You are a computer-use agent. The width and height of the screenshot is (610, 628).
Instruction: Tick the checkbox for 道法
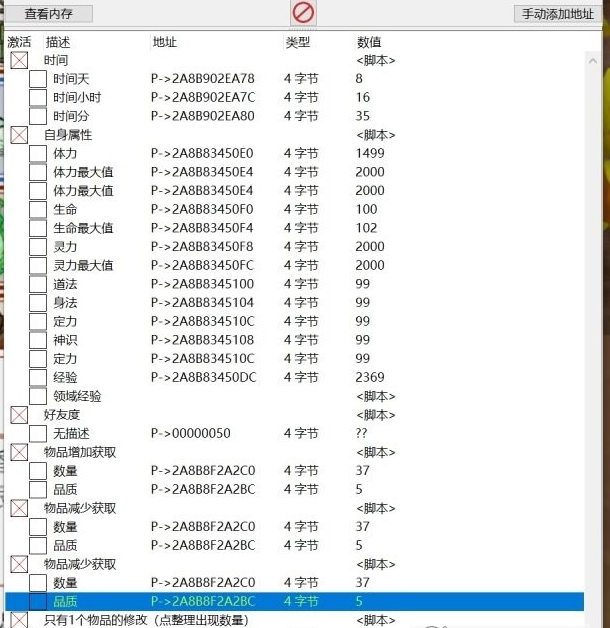38,284
